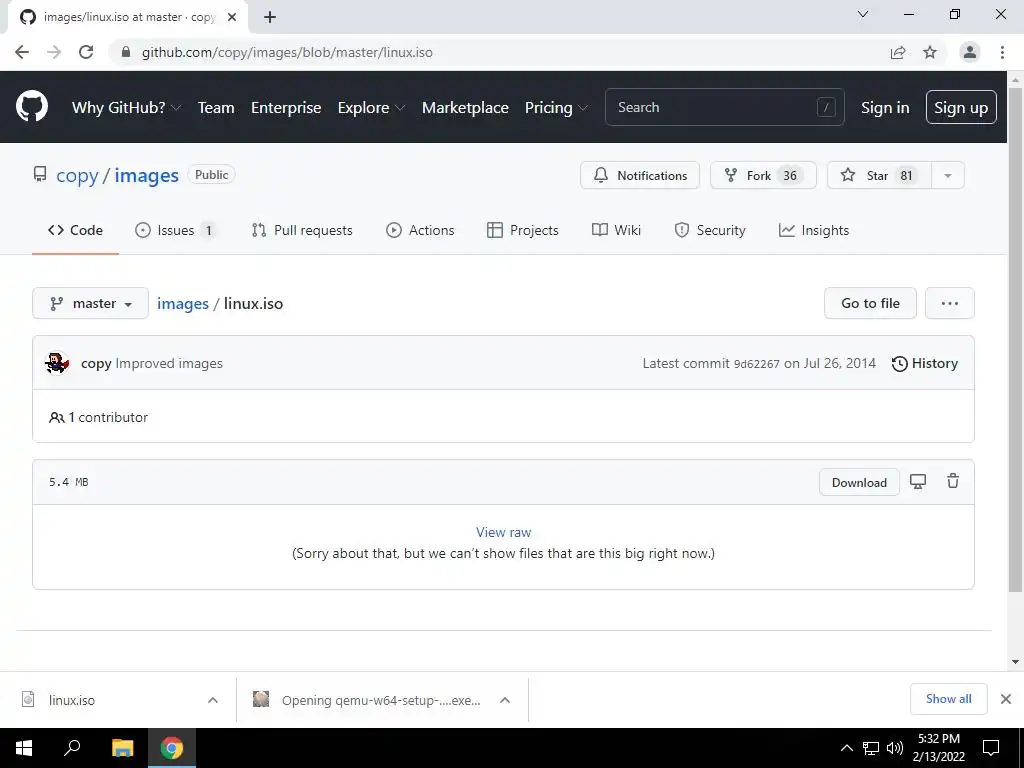Fork the repository

(x=763, y=175)
